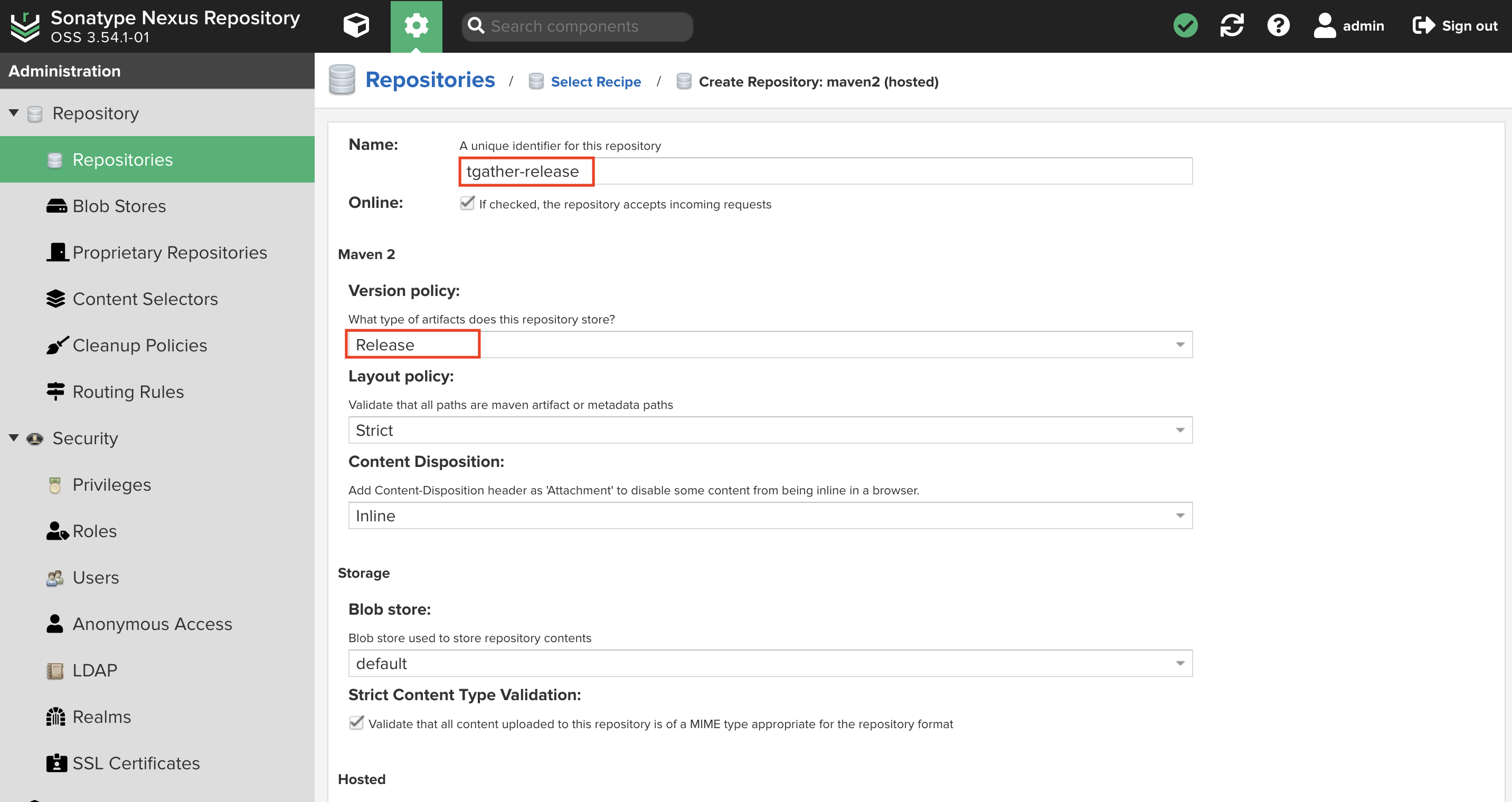Open the Administration gear icon
Viewport: 1512px width, 802px height.
click(416, 26)
